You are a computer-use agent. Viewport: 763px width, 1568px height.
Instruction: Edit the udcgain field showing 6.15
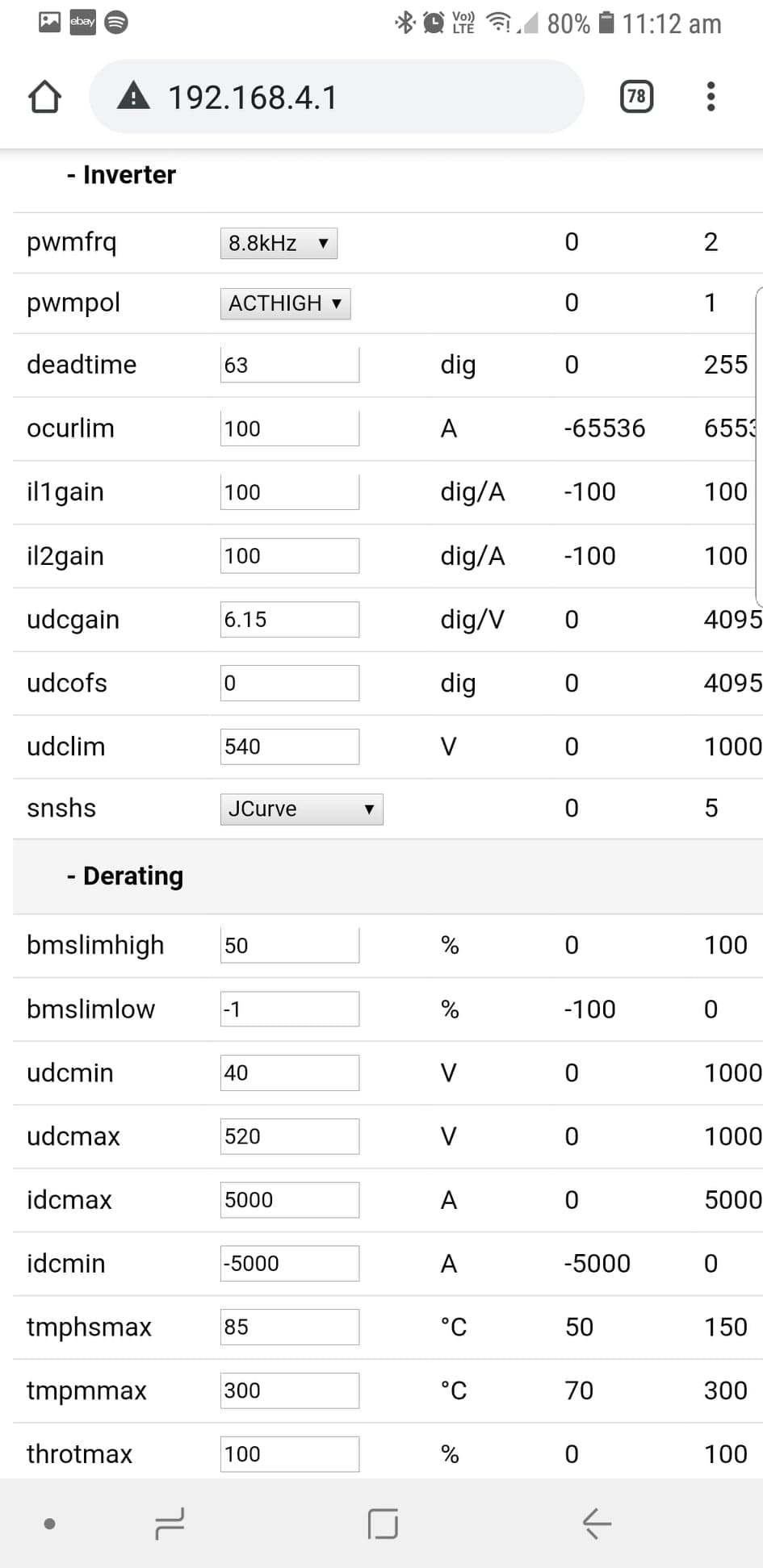click(290, 619)
